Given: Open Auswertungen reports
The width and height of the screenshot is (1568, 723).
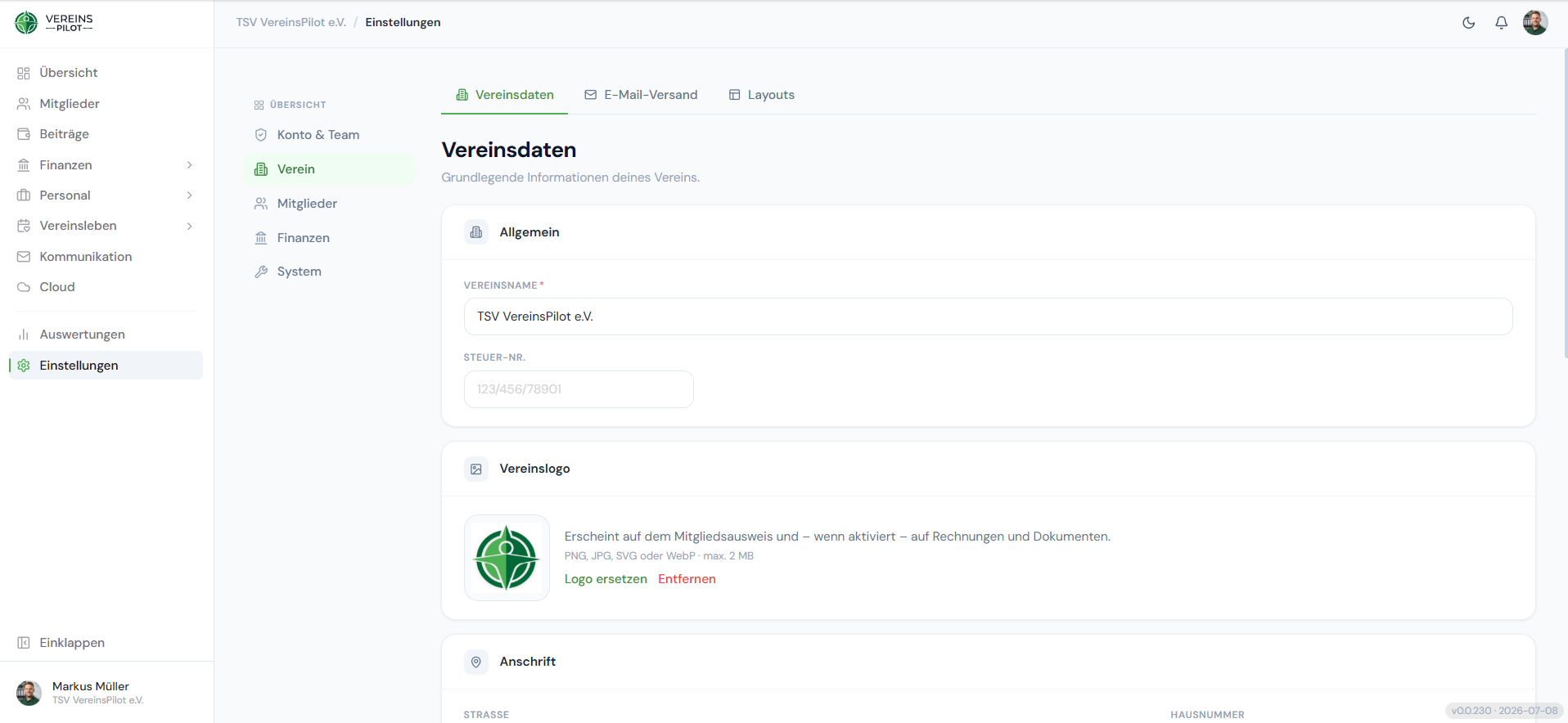Looking at the screenshot, I should click(x=106, y=335).
